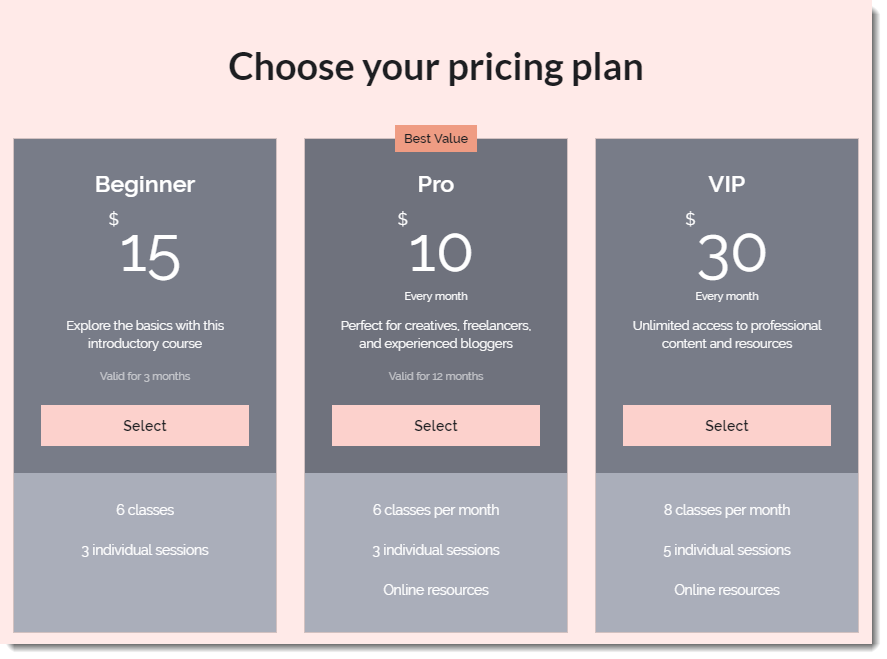Click 'Valid for 12 months' text
The height and width of the screenshot is (659, 887).
coord(435,376)
